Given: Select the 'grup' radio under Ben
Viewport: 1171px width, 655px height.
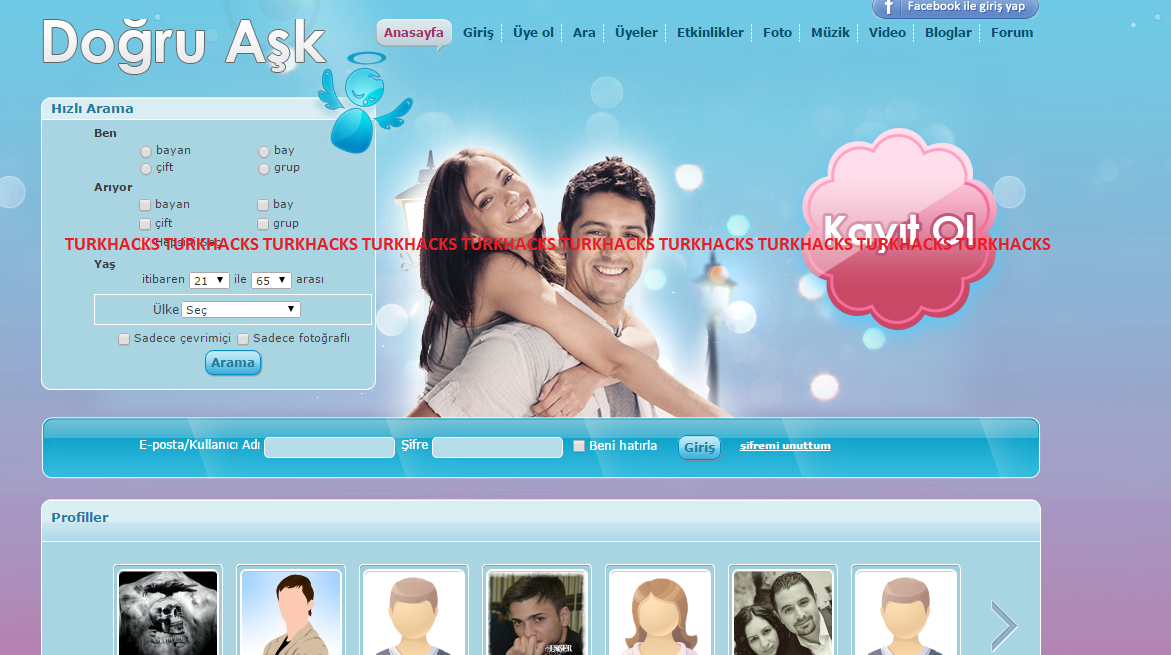Looking at the screenshot, I should (x=264, y=169).
